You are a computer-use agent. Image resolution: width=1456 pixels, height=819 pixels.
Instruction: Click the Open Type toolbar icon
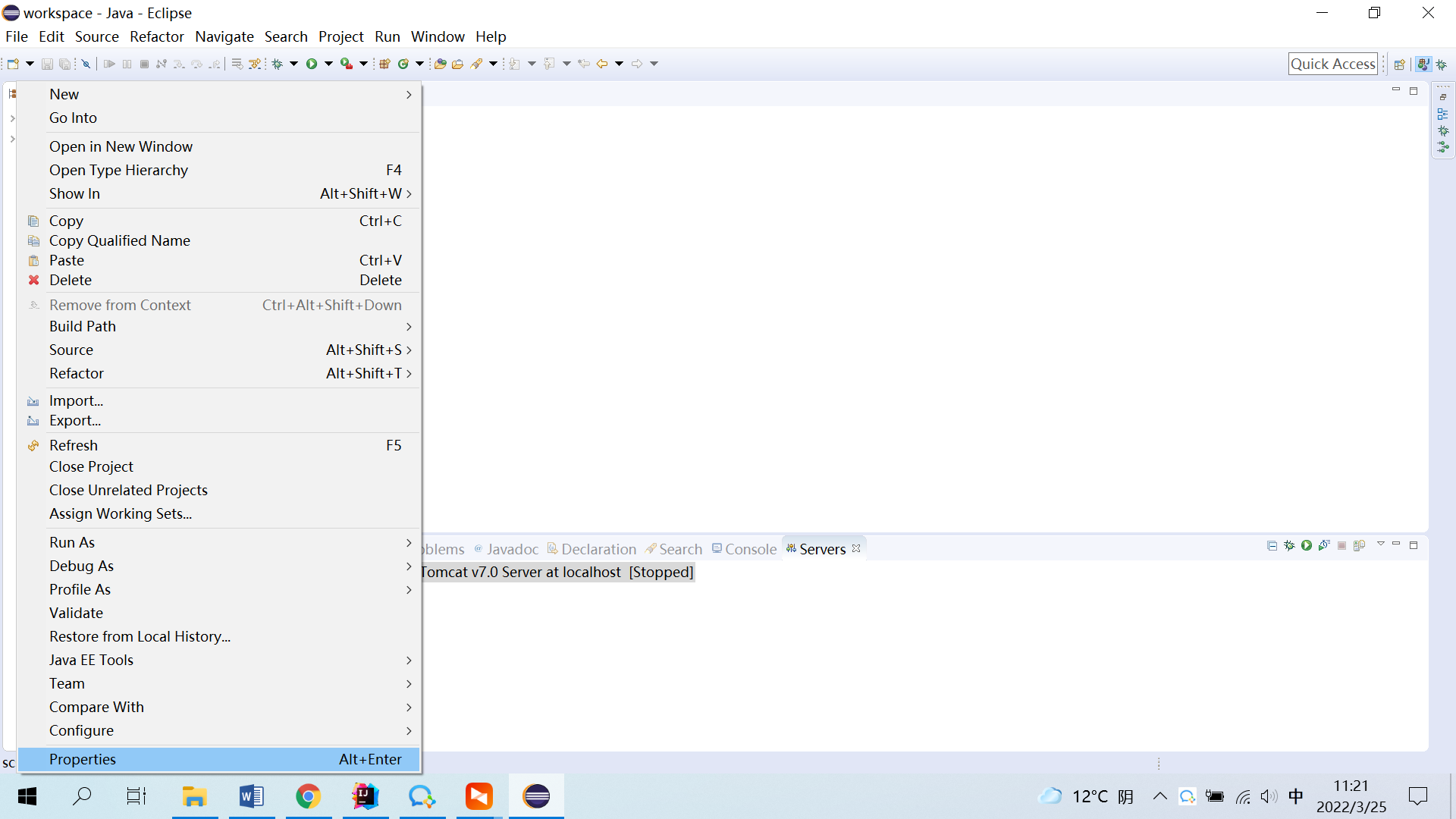(x=440, y=64)
